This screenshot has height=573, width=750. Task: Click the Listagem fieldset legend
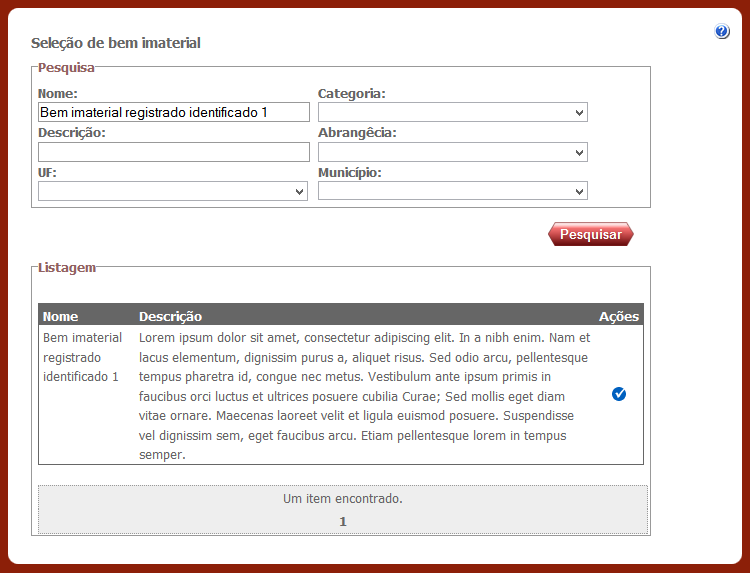click(67, 267)
